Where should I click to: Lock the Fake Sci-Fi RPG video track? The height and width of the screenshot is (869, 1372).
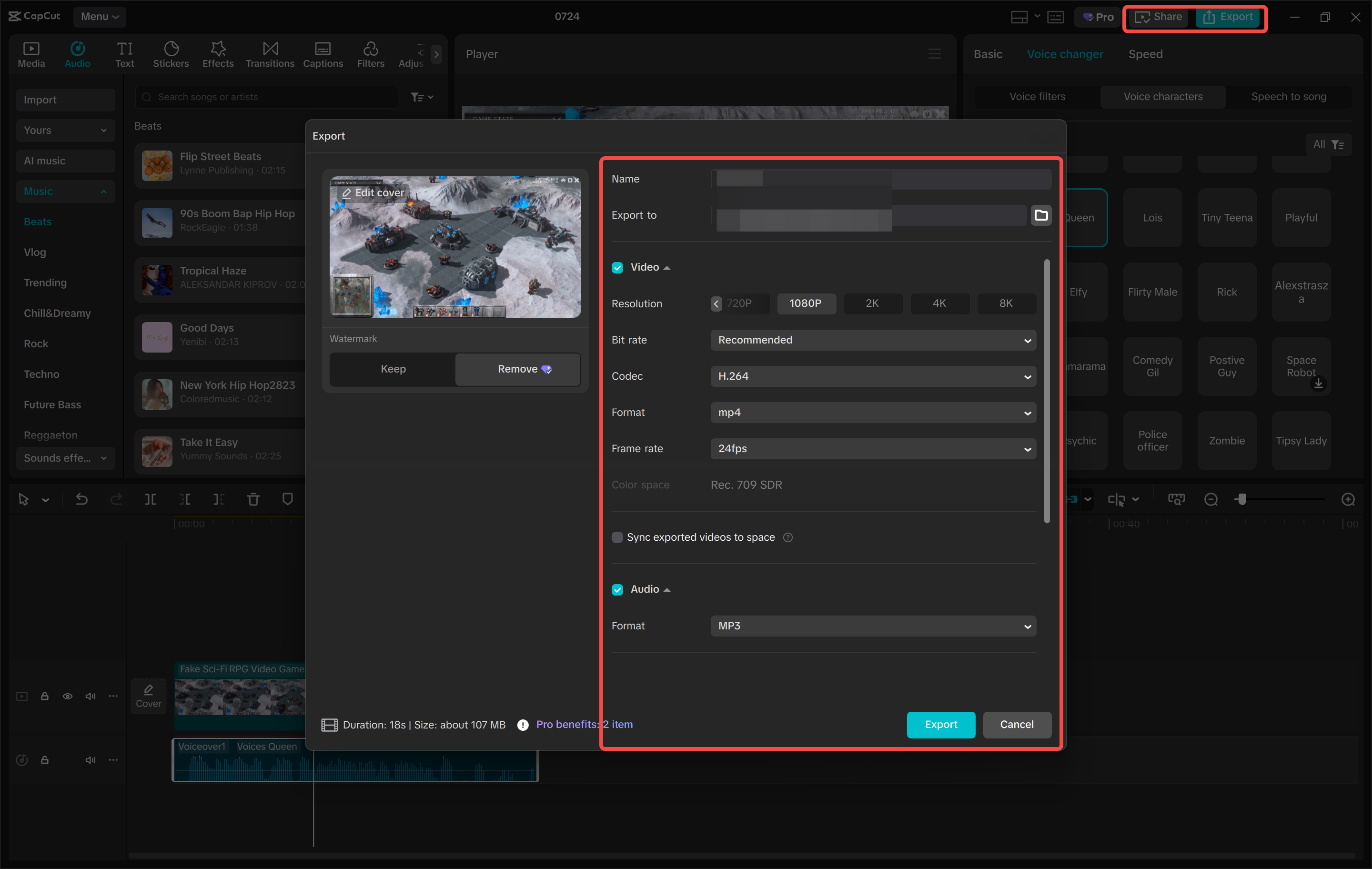[x=45, y=696]
